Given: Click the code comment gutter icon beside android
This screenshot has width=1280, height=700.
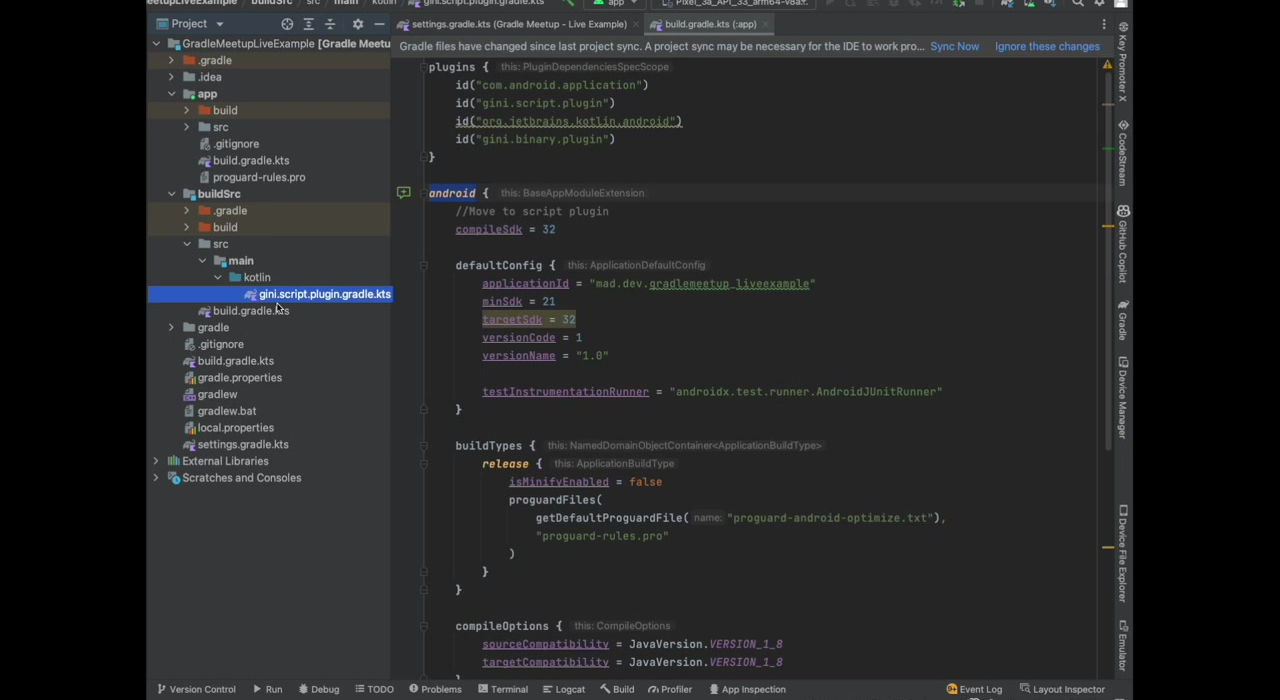Looking at the screenshot, I should [403, 193].
